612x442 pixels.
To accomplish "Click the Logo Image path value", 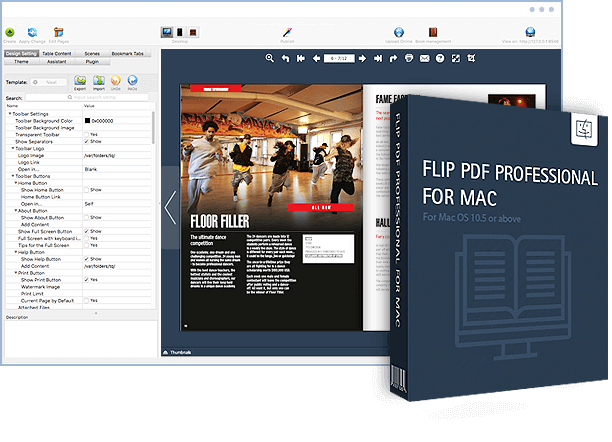I will click(x=100, y=155).
